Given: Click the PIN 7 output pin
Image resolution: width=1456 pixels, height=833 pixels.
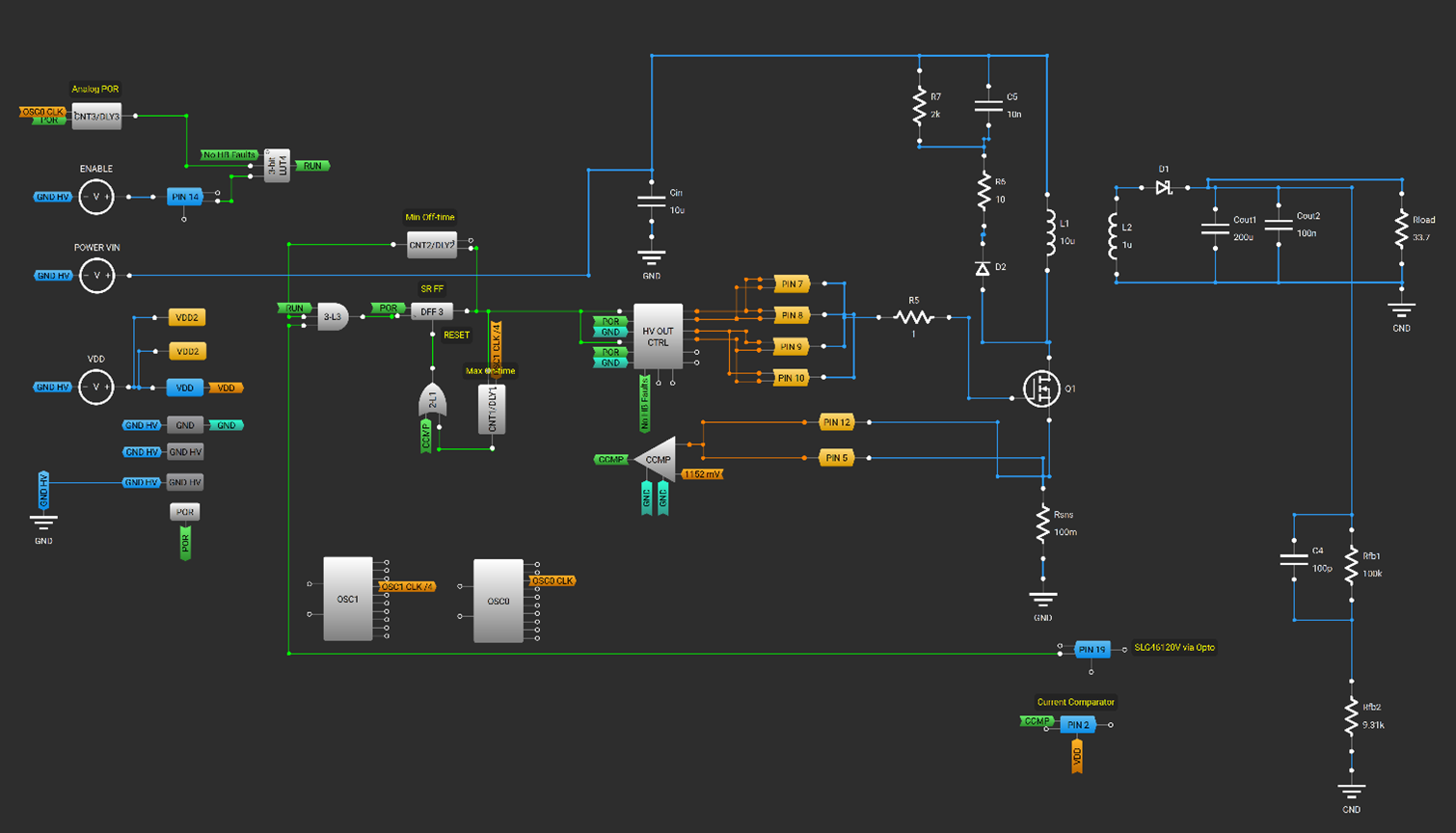Looking at the screenshot, I should (792, 284).
